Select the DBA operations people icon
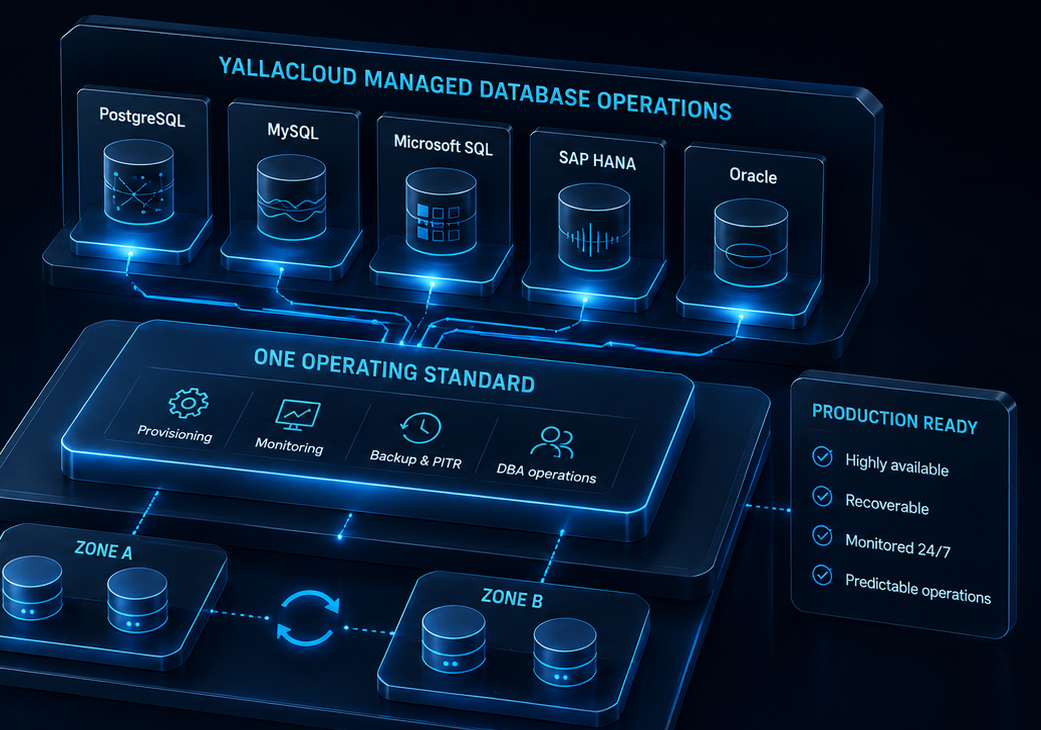Image resolution: width=1041 pixels, height=730 pixels. (552, 441)
